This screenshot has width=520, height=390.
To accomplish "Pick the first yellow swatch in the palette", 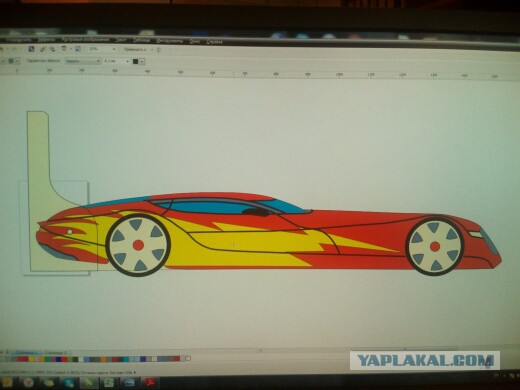I will tap(31, 359).
